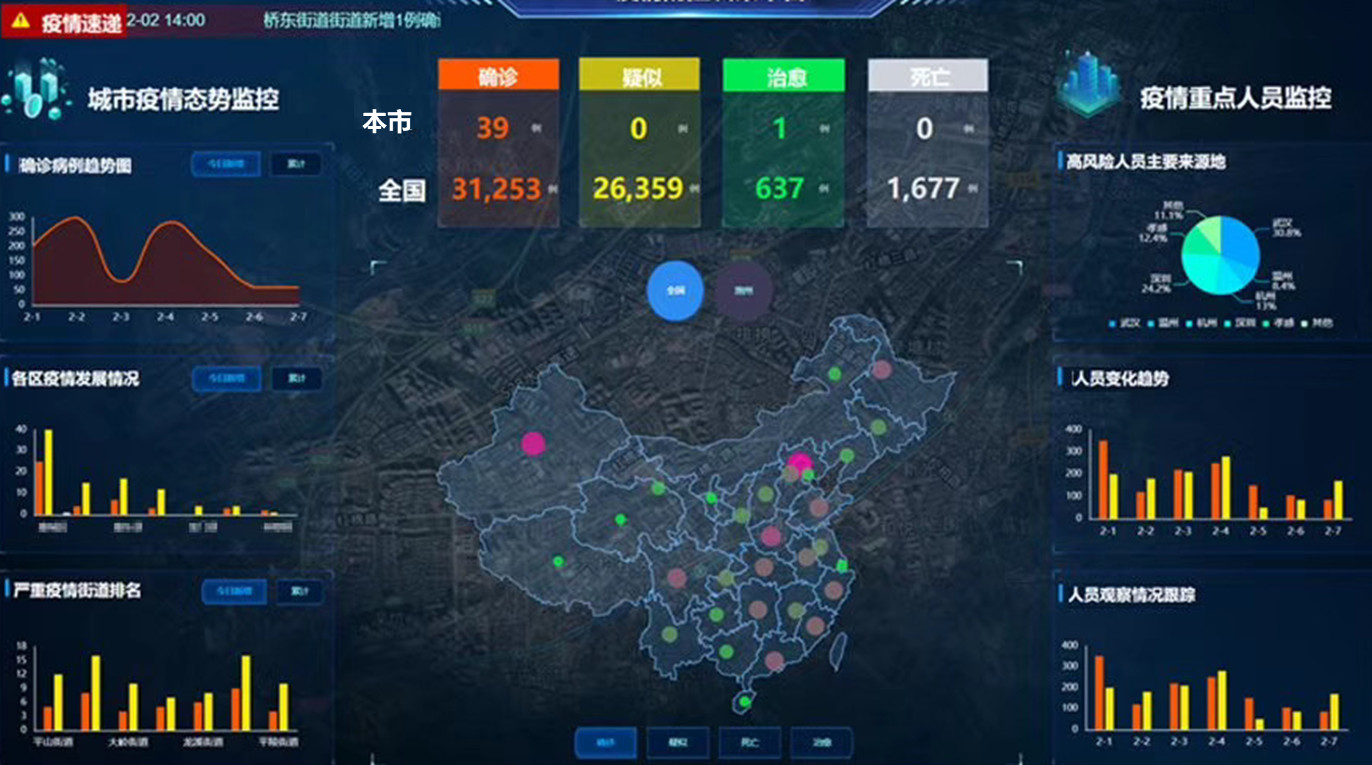Click the second tab below the map
Viewport: 1372px width, 765px height.
click(x=677, y=743)
